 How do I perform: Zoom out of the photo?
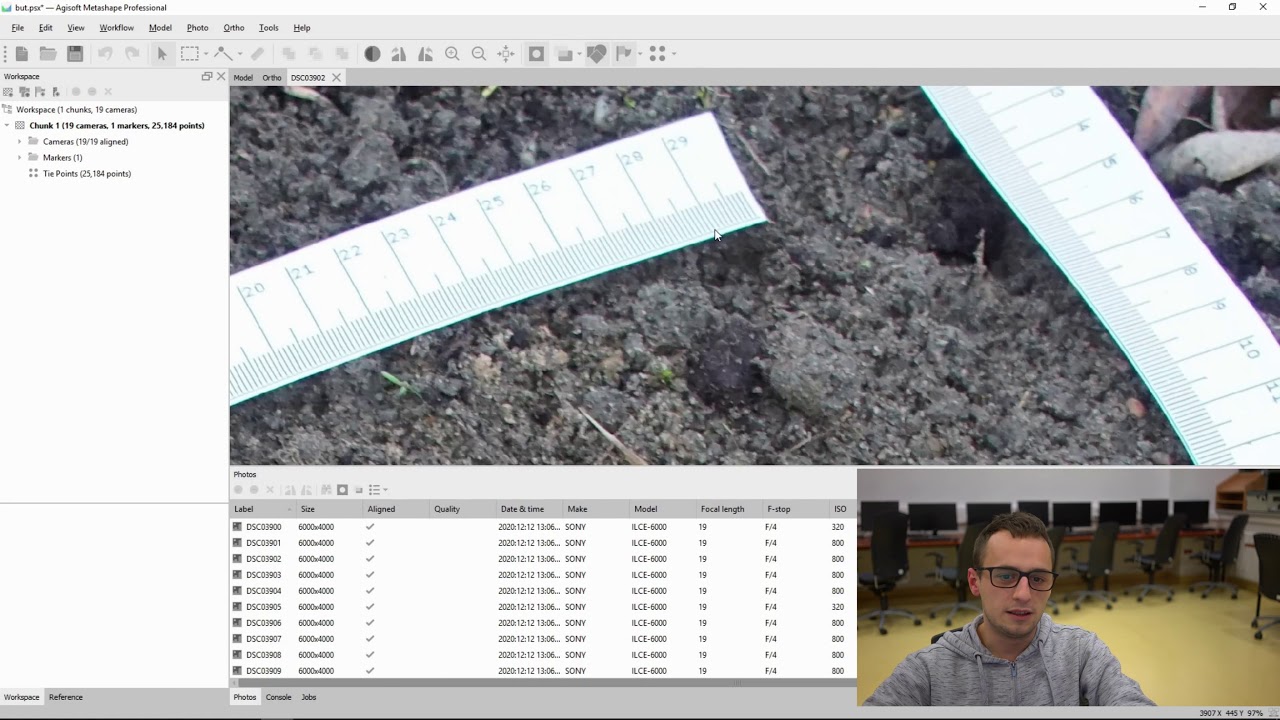click(x=479, y=54)
